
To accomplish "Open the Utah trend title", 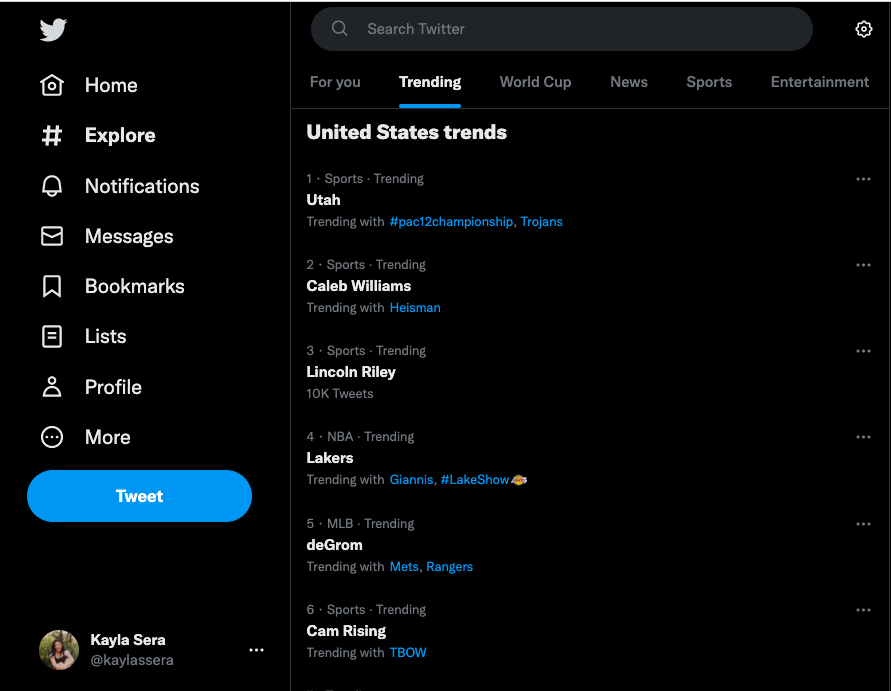I will tap(323, 200).
